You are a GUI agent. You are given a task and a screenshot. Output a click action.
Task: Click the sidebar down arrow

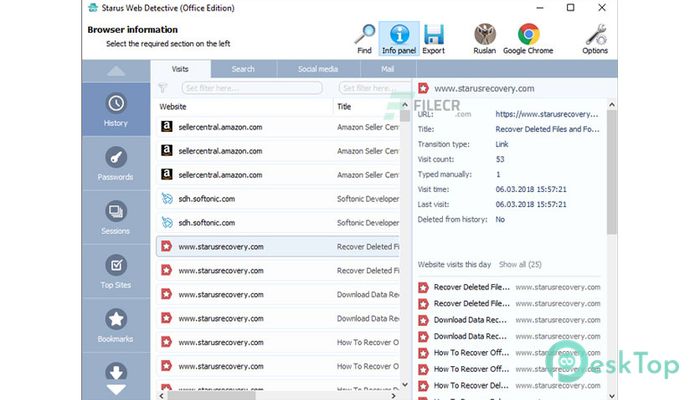coord(116,390)
